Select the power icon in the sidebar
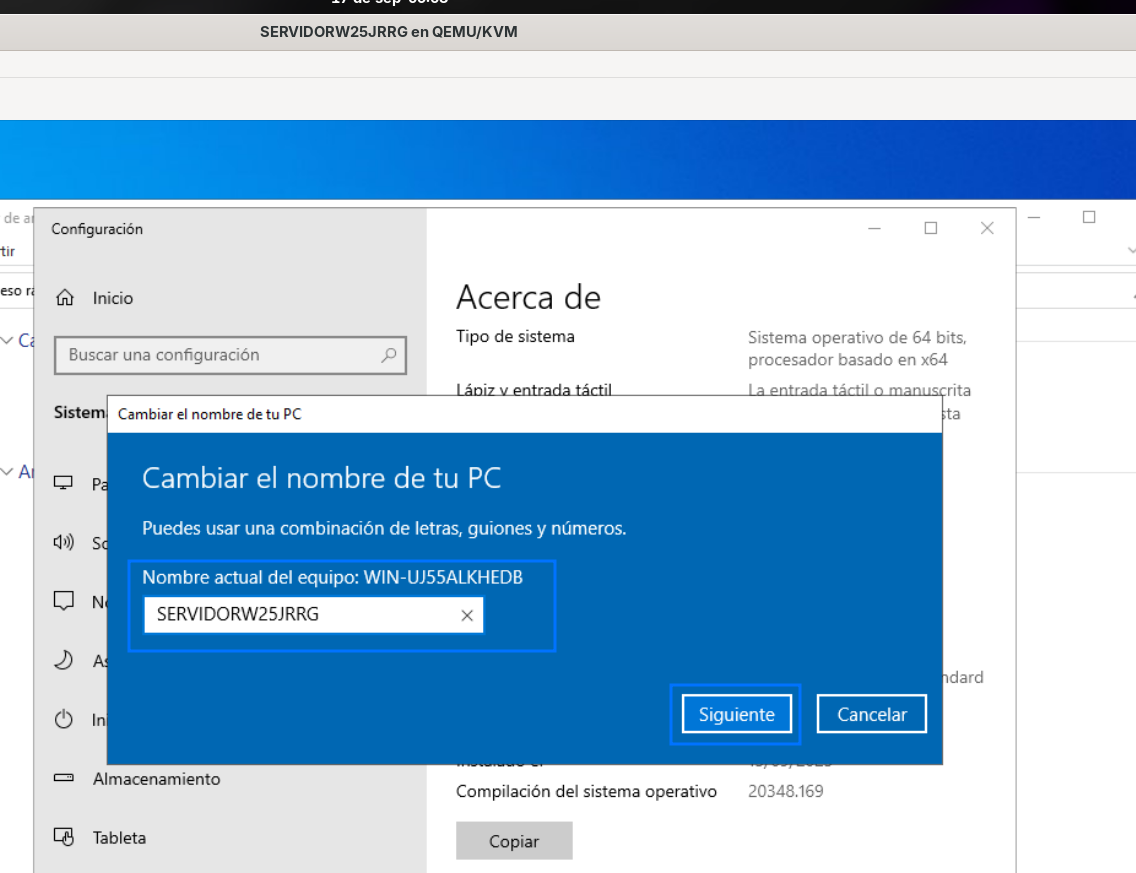 click(x=64, y=719)
